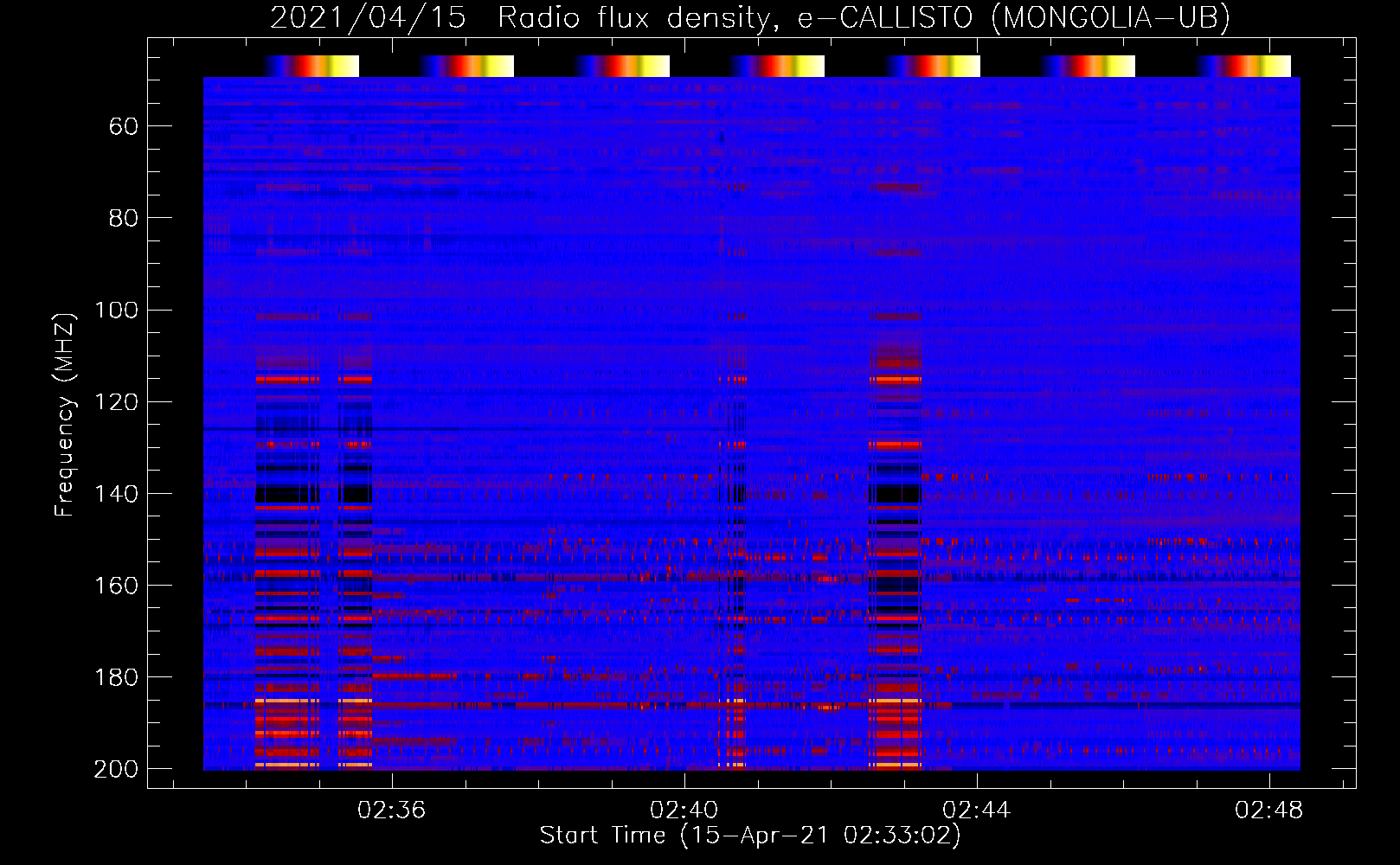Image resolution: width=1400 pixels, height=865 pixels.
Task: Click the 02:44 time axis label
Action: [977, 810]
